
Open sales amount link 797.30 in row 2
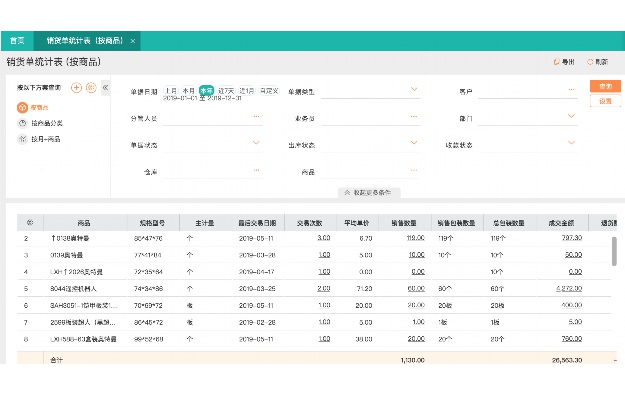click(572, 238)
